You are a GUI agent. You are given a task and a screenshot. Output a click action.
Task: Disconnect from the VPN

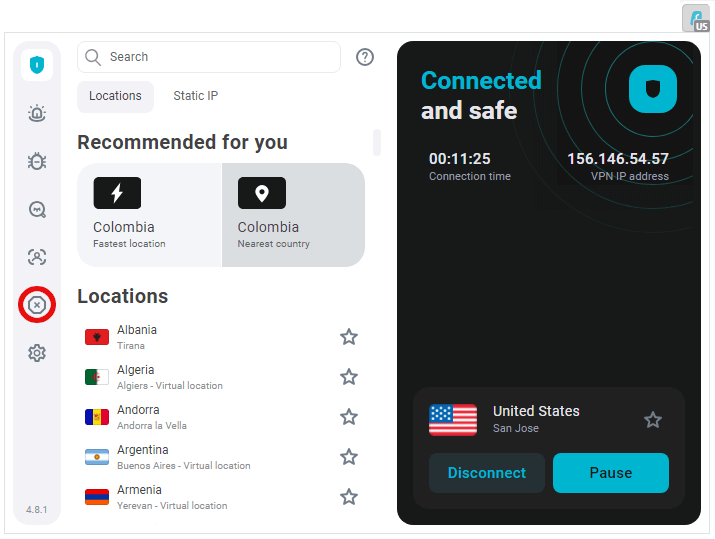click(487, 473)
